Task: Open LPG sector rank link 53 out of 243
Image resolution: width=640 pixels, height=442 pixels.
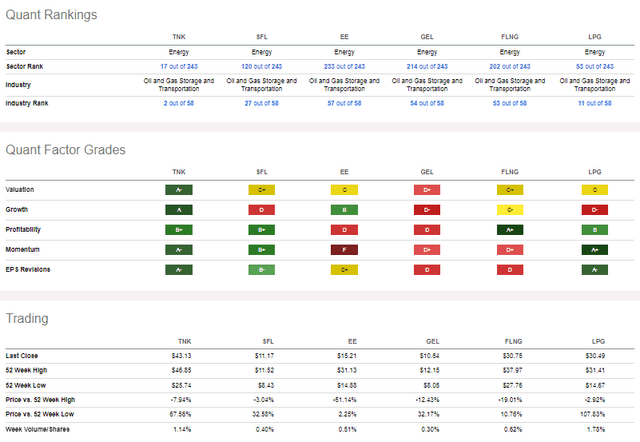Action: 595,67
